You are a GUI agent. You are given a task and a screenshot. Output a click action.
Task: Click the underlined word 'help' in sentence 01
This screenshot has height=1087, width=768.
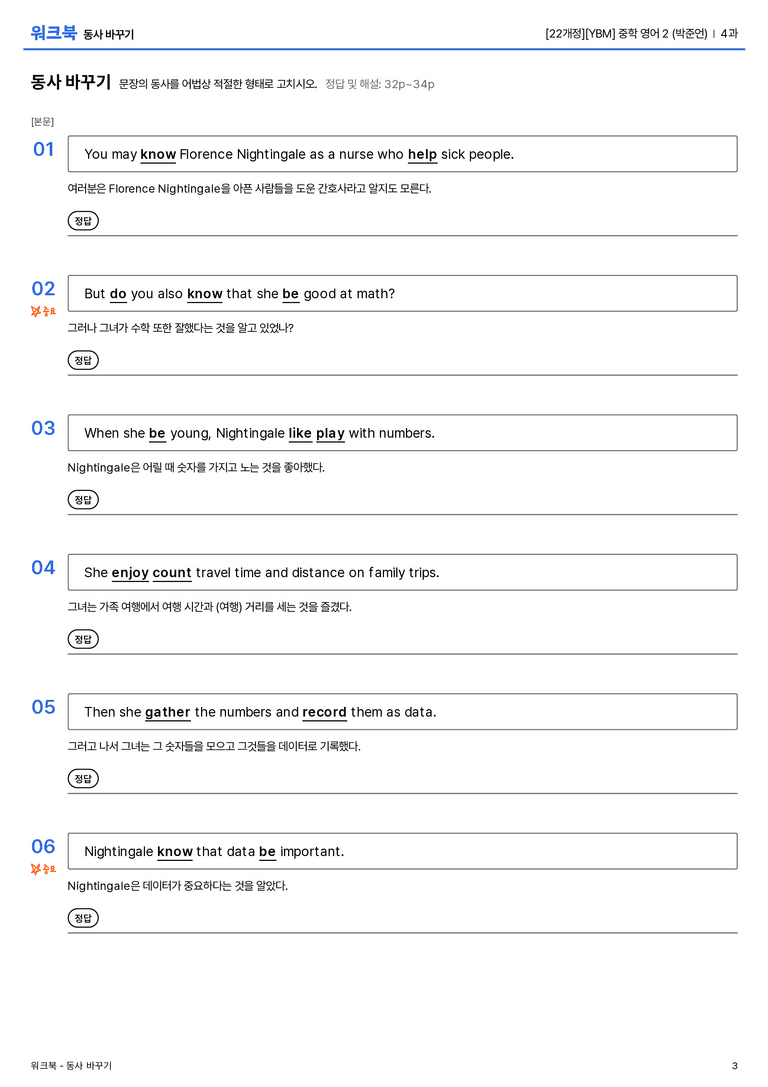pos(422,155)
